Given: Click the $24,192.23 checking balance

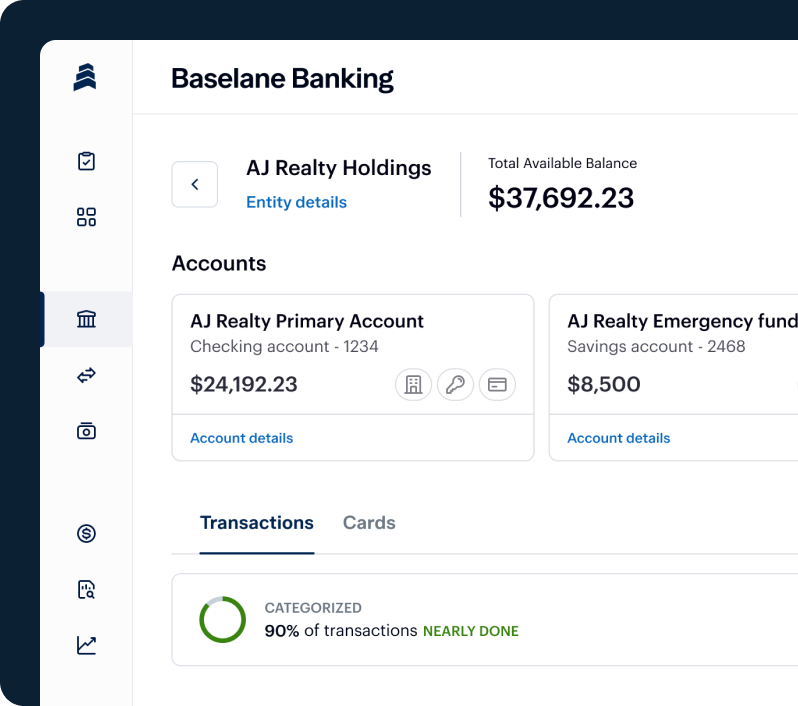Looking at the screenshot, I should 244,384.
